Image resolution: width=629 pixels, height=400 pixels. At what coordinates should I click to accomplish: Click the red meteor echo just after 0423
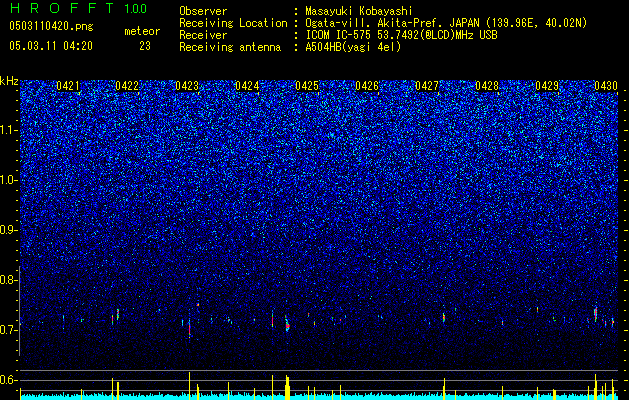(190, 328)
